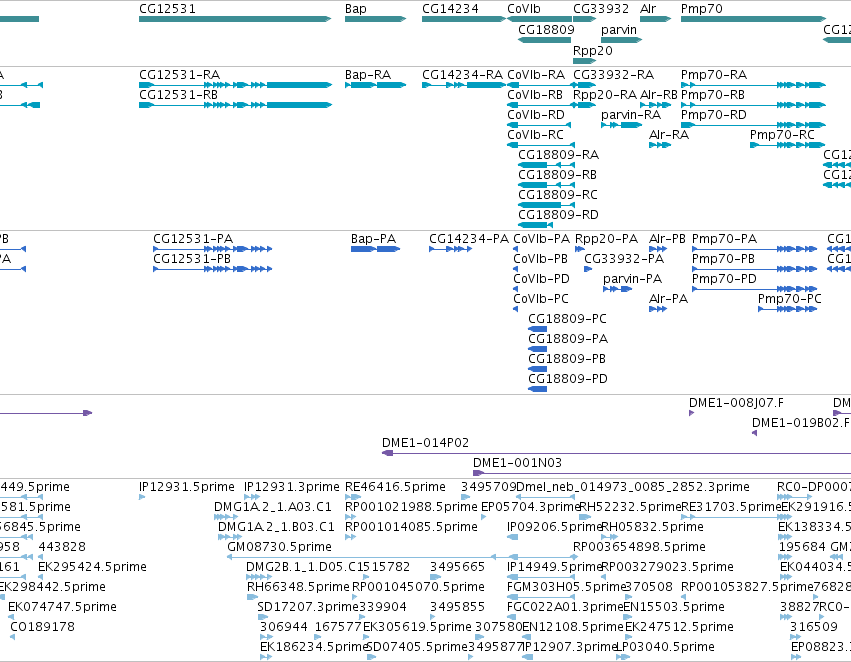Click transcript Pmp70-RA

[x=714, y=75]
